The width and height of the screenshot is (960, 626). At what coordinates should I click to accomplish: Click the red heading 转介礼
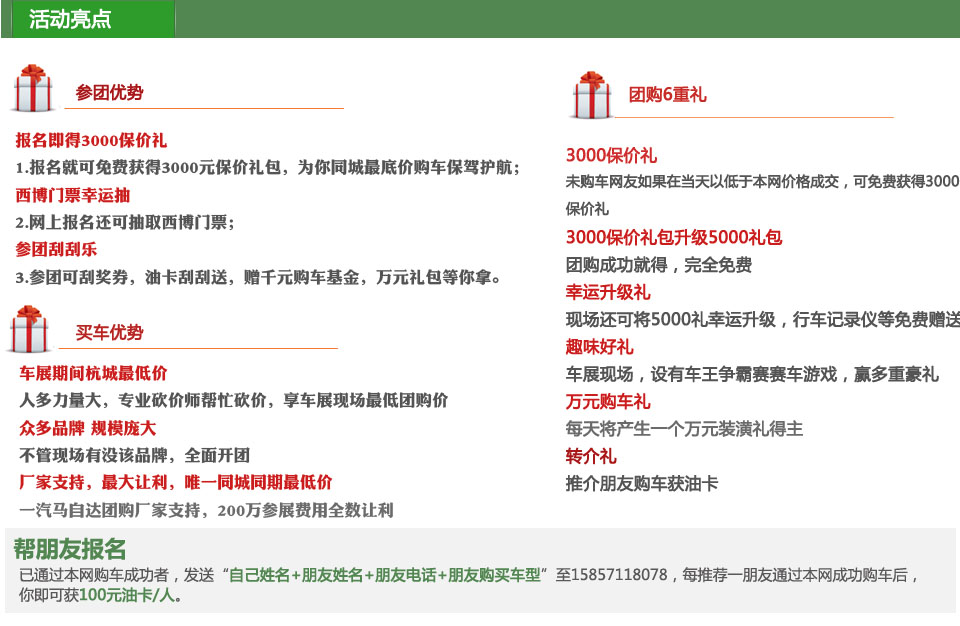point(591,456)
